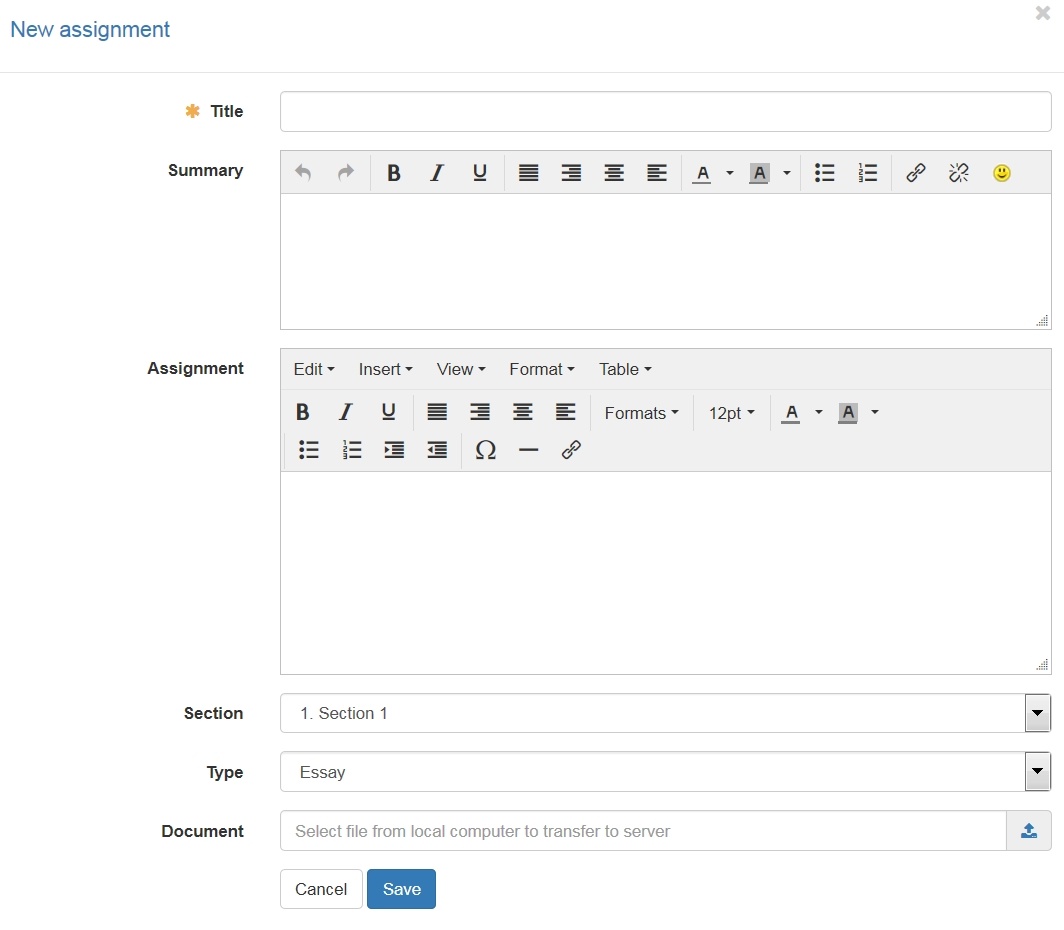Click into the Title input field
1064x930 pixels.
tap(665, 111)
